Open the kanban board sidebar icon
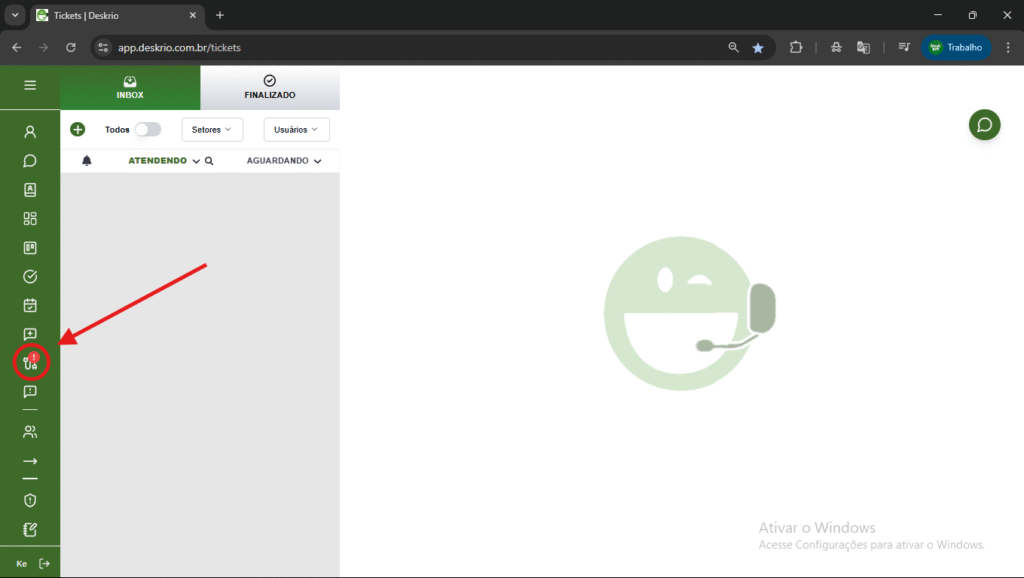This screenshot has height=578, width=1024. [x=30, y=248]
